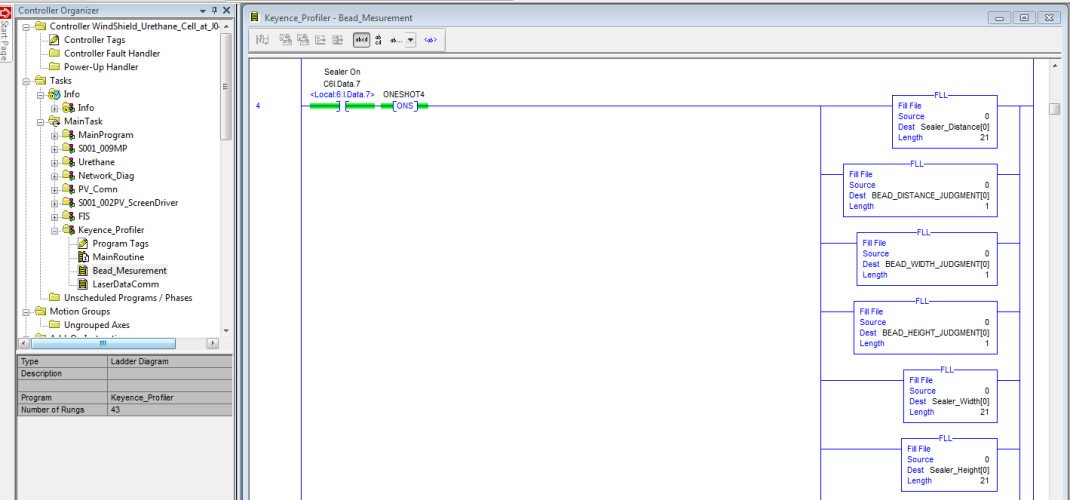Select the LaserDataComm routine
1070x500 pixels.
click(x=123, y=284)
